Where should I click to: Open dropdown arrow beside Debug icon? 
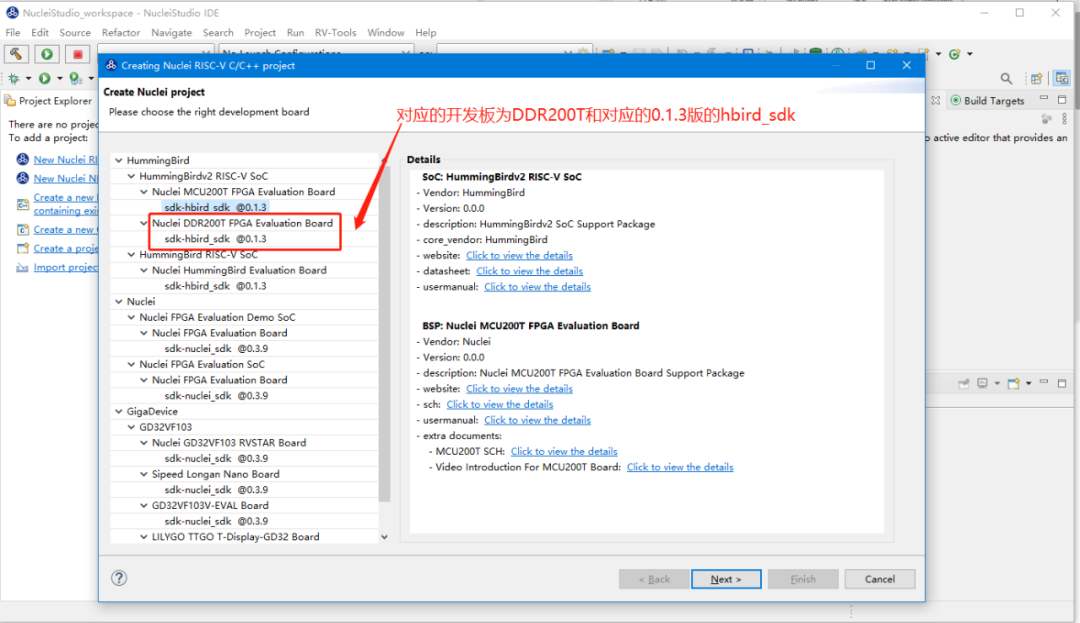[x=28, y=78]
